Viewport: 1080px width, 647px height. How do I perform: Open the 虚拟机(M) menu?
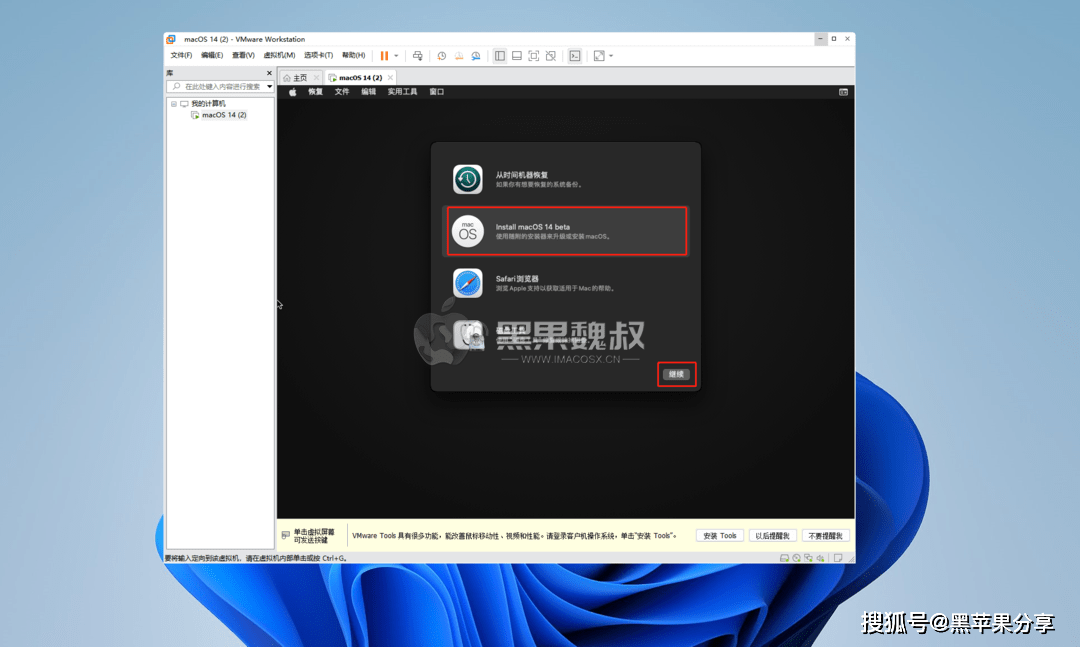pyautogui.click(x=279, y=55)
